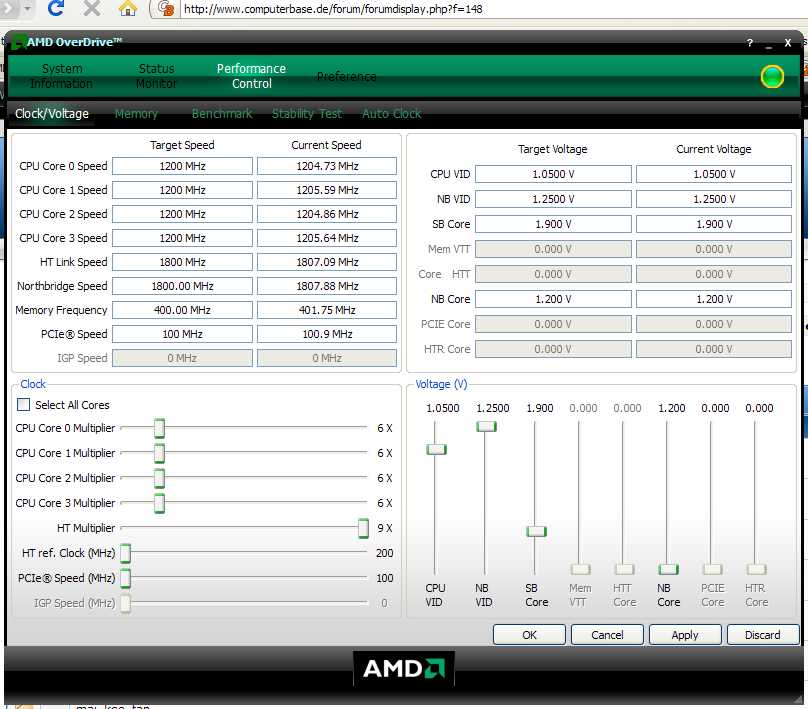Open the System Information tab

tap(61, 76)
